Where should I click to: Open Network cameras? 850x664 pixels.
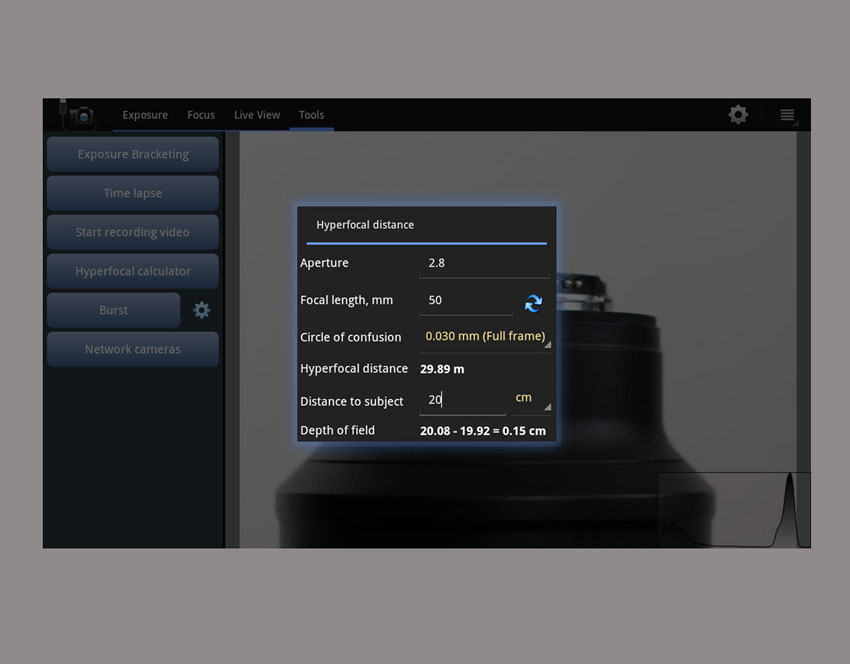click(132, 349)
